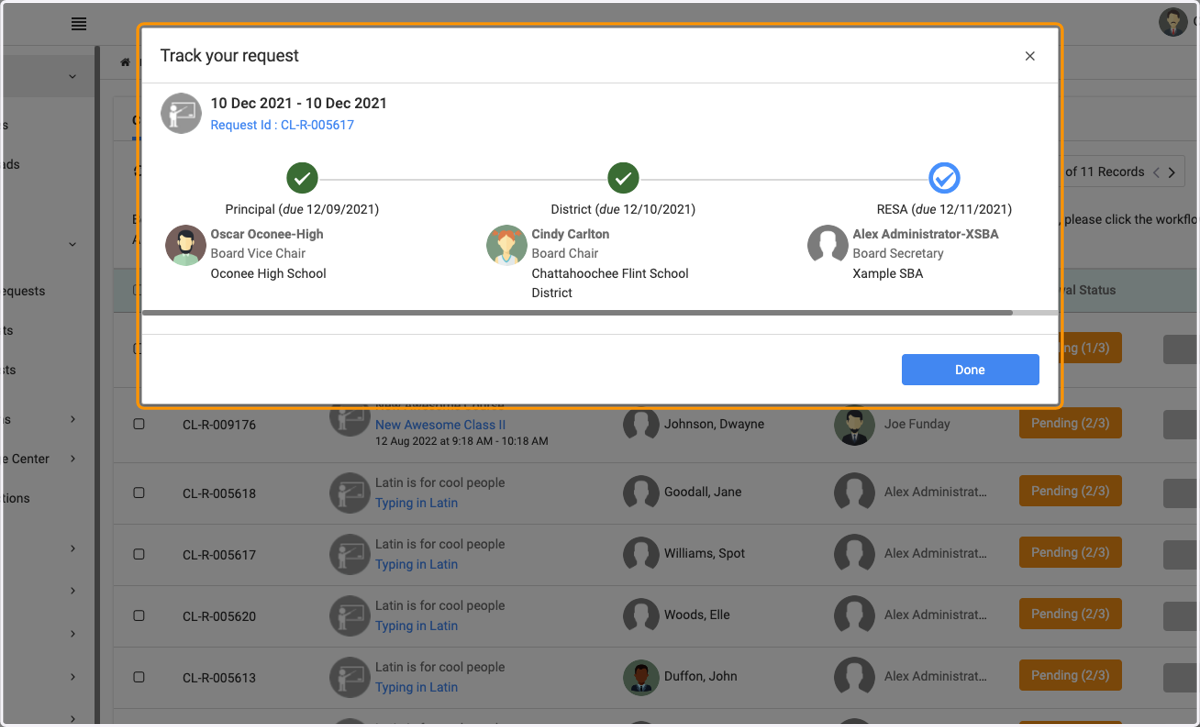The width and height of the screenshot is (1200, 727).
Task: Open the hamburger menu icon
Action: point(79,24)
